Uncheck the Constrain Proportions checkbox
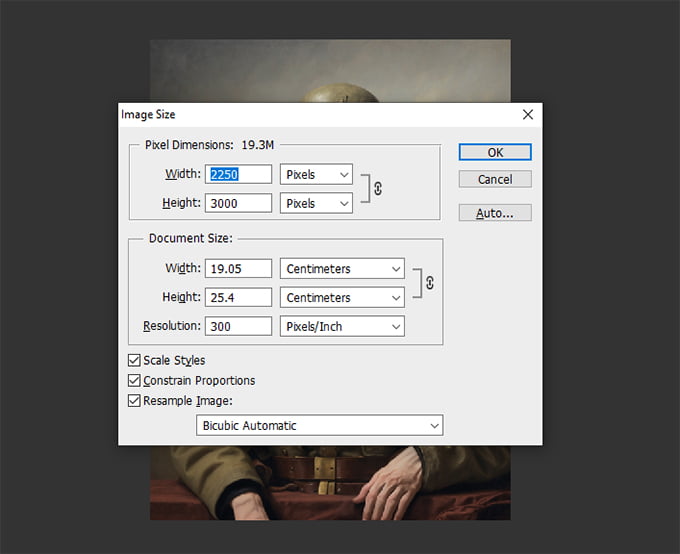This screenshot has height=554, width=680. [134, 380]
